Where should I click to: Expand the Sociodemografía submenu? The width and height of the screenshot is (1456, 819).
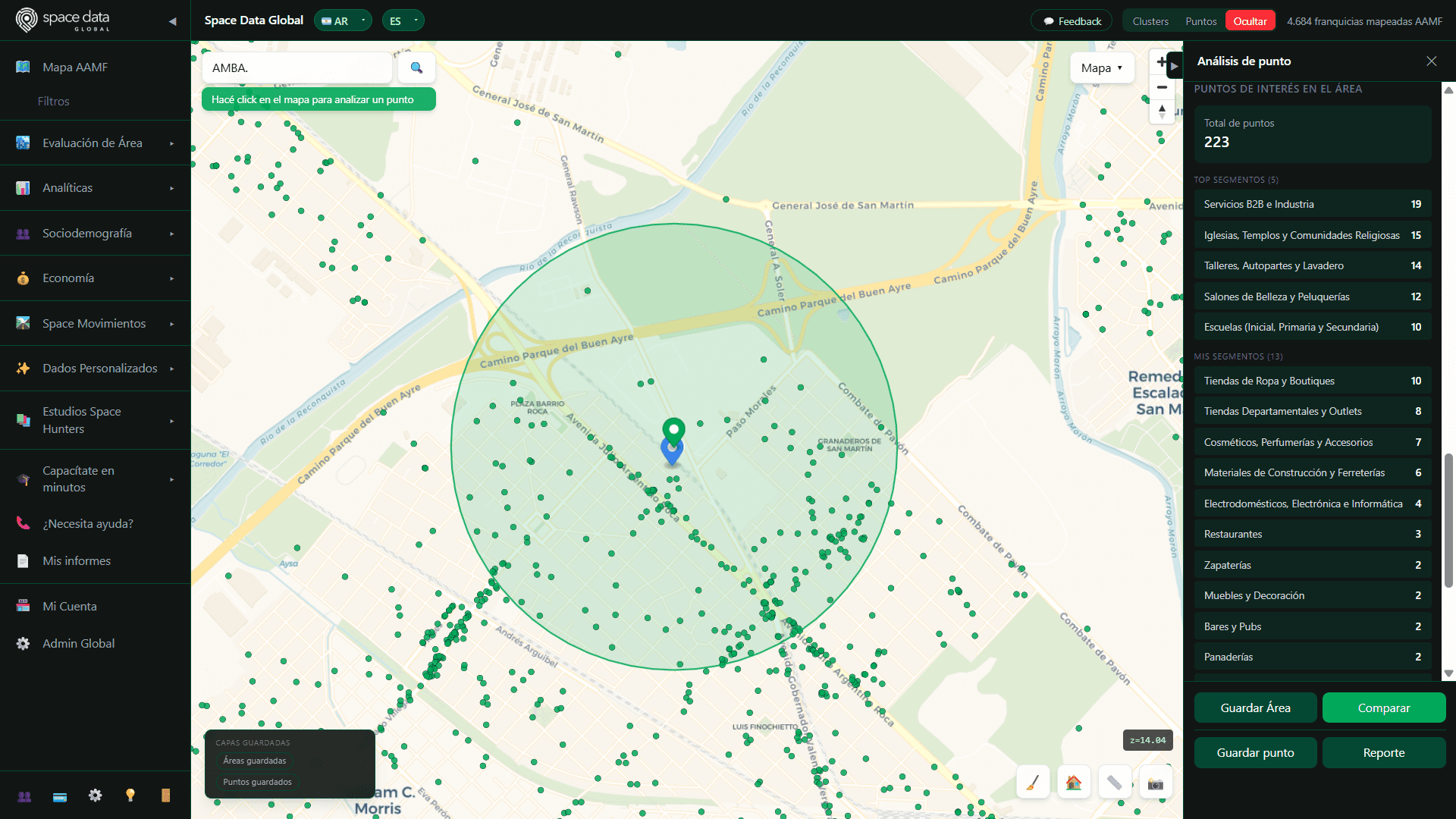[95, 234]
